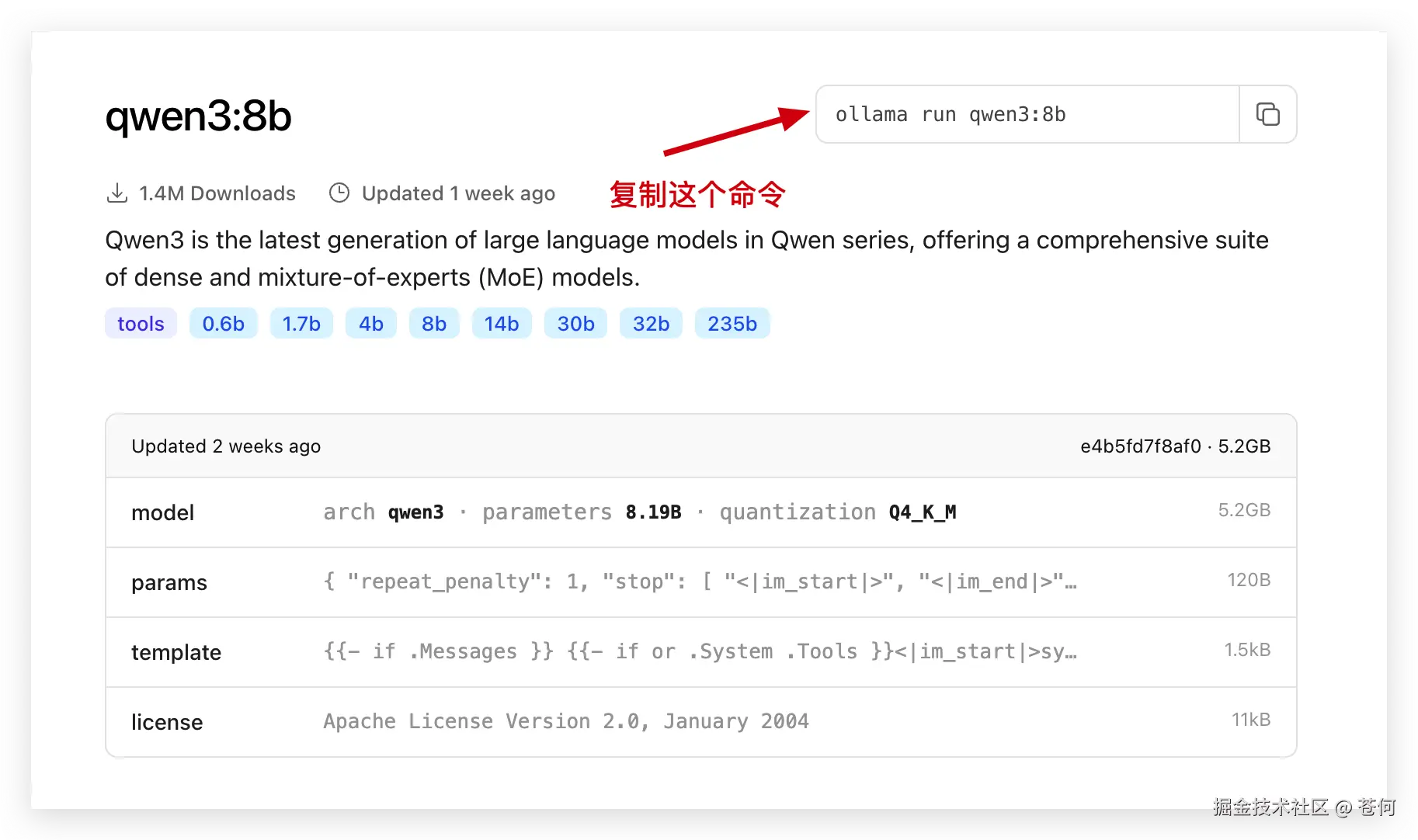Open the params file row

point(701,582)
